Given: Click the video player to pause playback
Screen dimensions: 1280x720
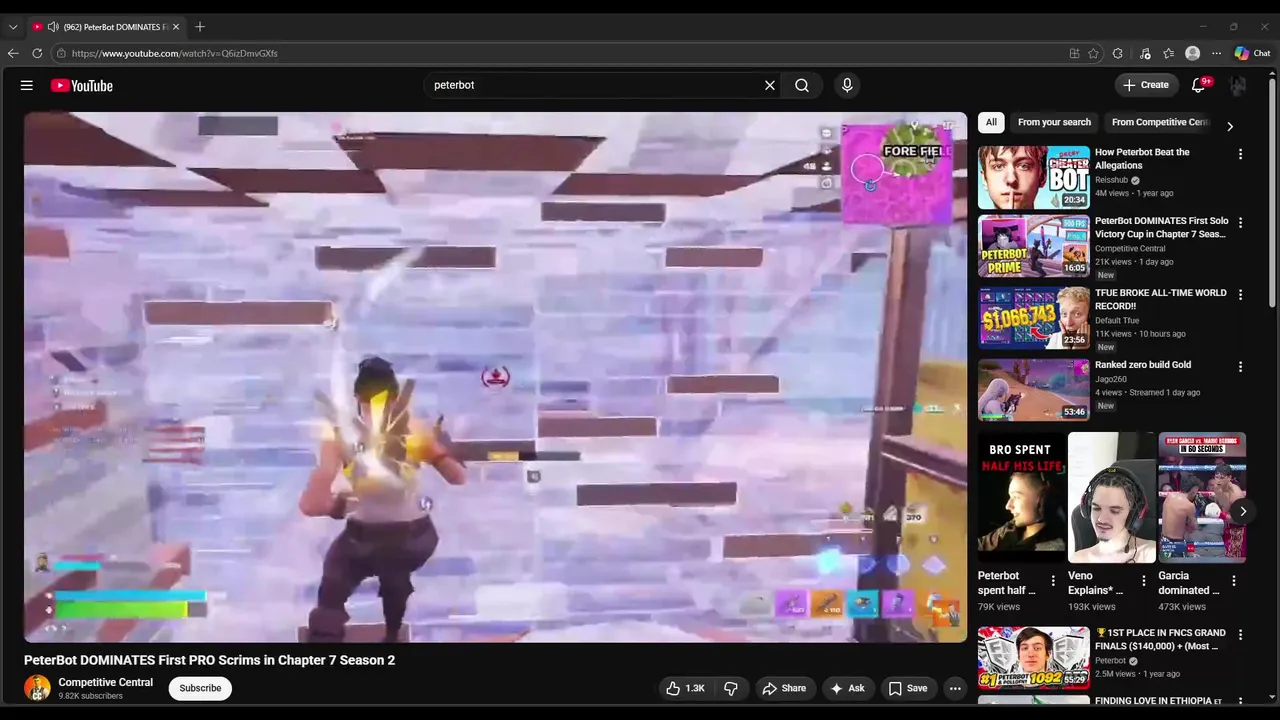Looking at the screenshot, I should point(495,377).
